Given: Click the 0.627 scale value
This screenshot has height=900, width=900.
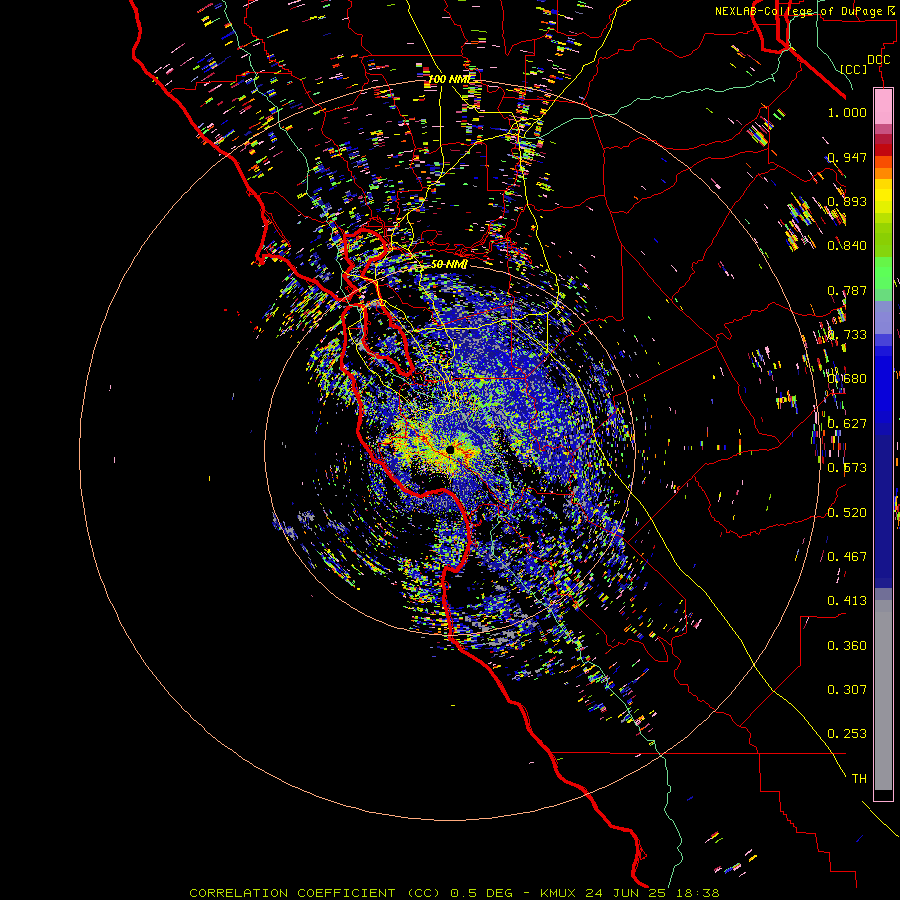Looking at the screenshot, I should [847, 424].
